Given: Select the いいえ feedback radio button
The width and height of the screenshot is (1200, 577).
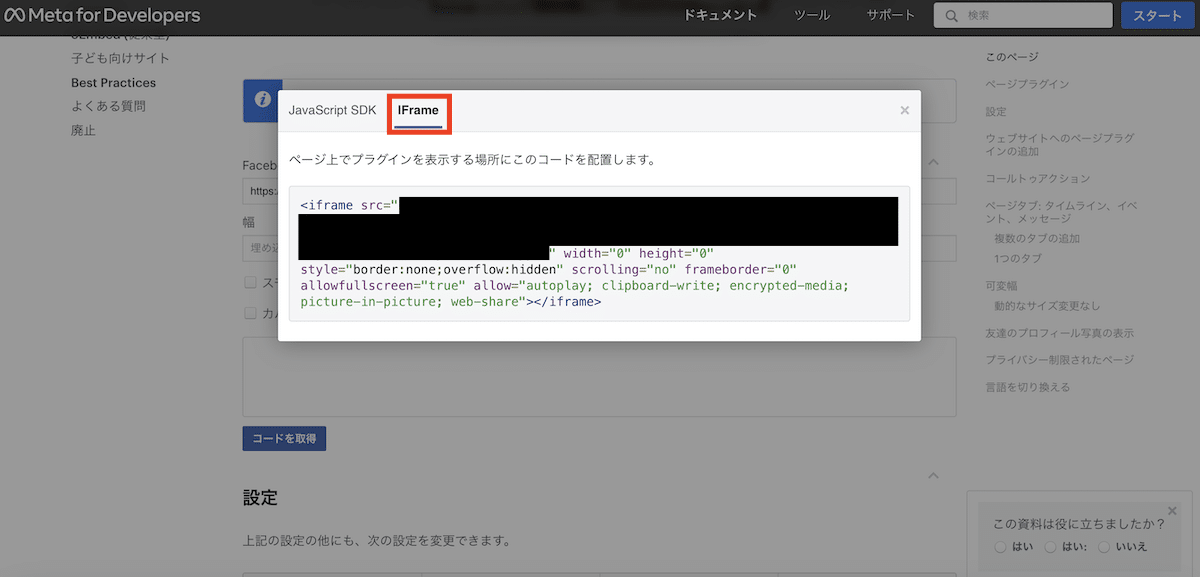Looking at the screenshot, I should pos(1104,547).
